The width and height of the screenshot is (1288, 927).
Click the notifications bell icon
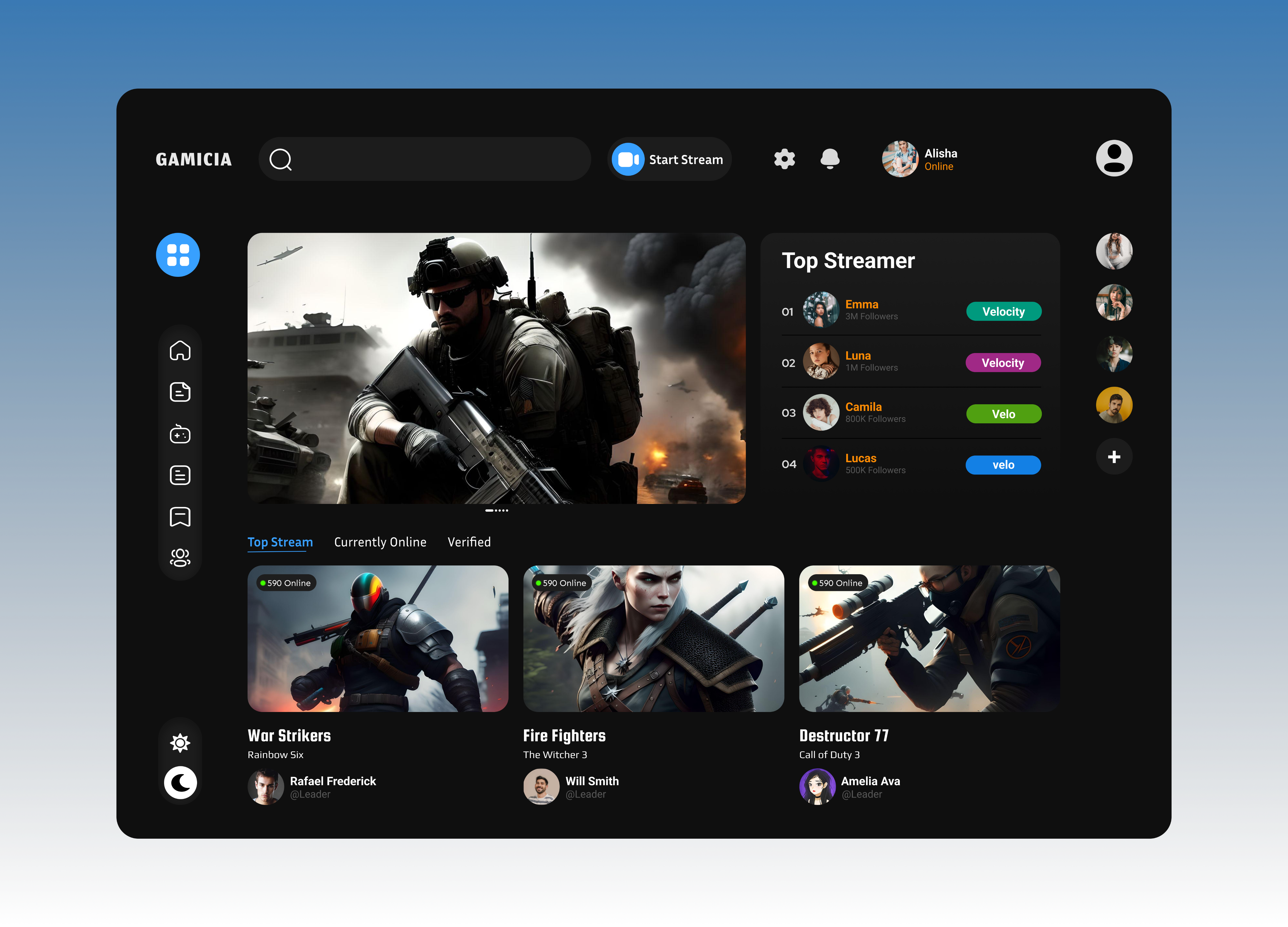point(830,159)
